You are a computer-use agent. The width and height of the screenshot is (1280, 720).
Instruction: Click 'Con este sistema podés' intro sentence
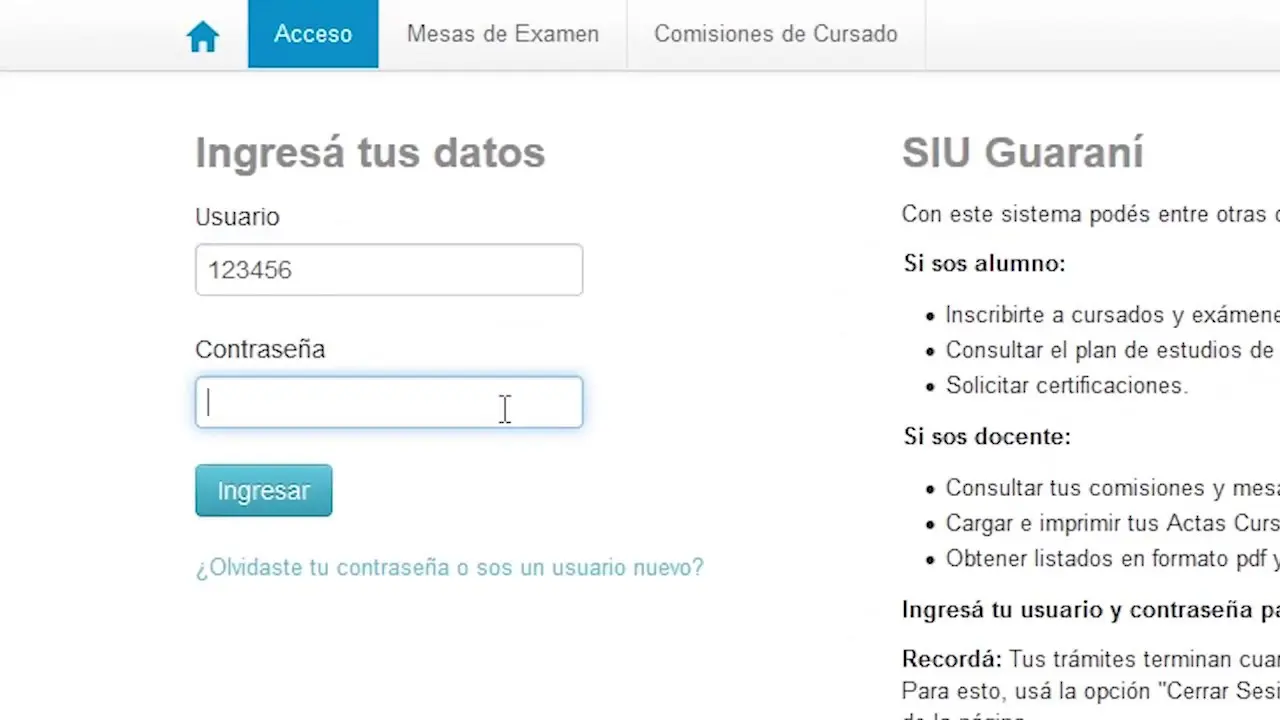1090,214
